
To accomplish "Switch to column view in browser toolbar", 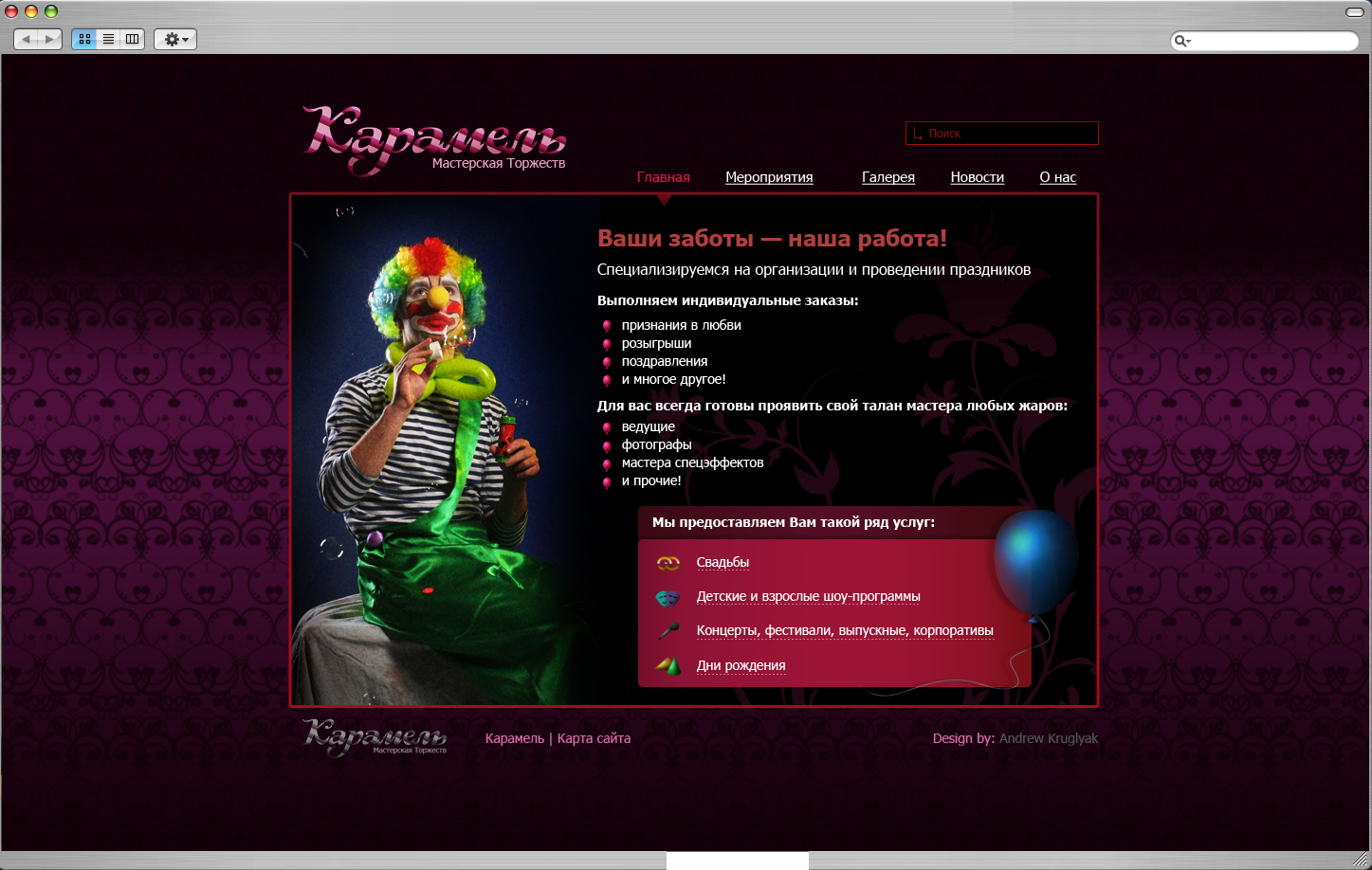I will pyautogui.click(x=131, y=39).
